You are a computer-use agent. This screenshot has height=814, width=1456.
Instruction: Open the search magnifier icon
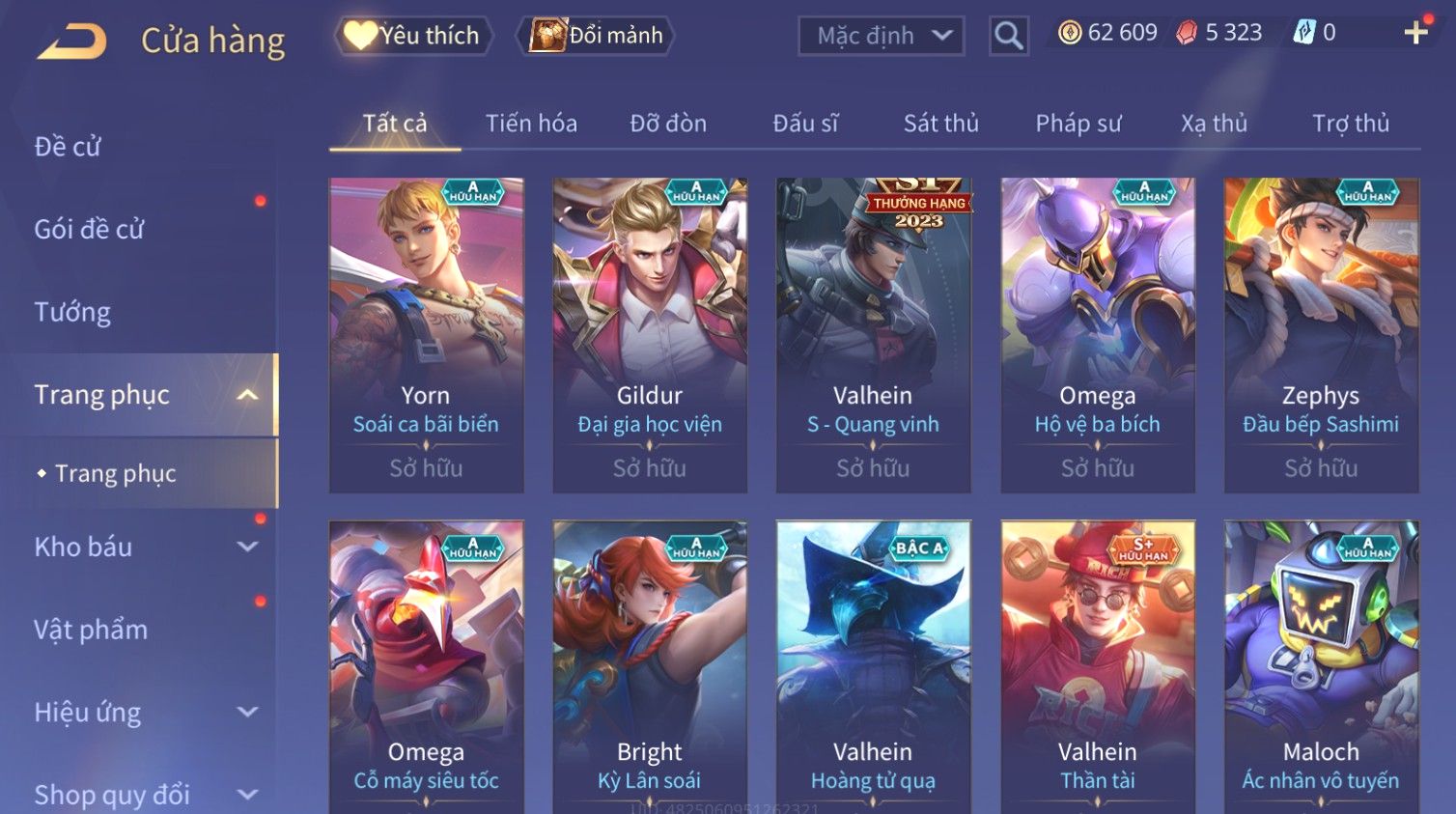(1008, 36)
